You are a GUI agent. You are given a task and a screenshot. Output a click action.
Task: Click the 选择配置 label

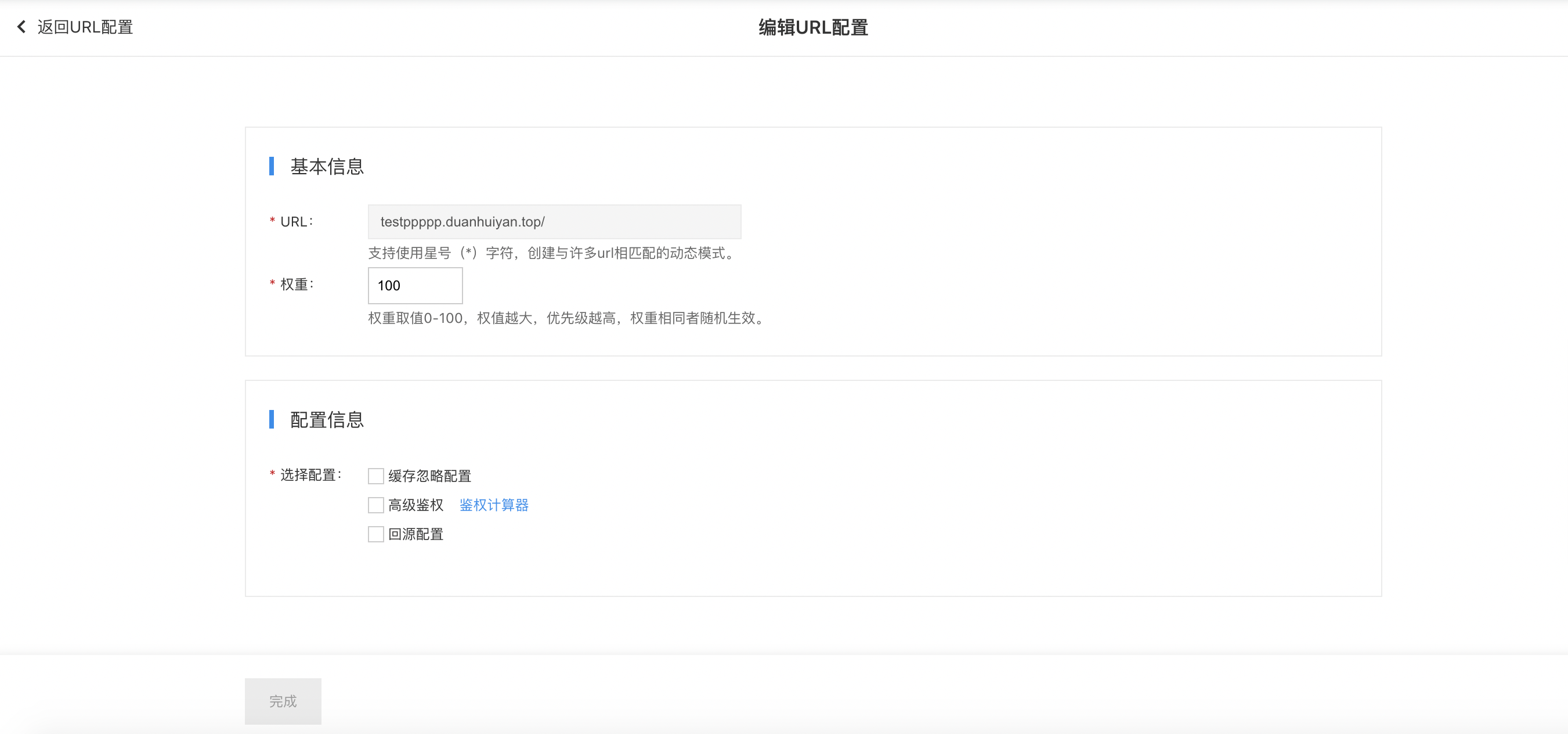coord(310,474)
